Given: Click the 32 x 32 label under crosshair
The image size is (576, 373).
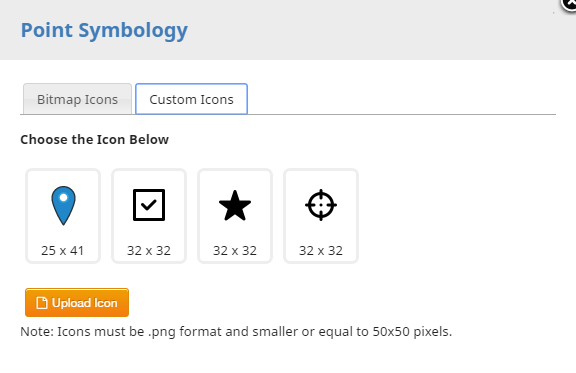Looking at the screenshot, I should (321, 251).
